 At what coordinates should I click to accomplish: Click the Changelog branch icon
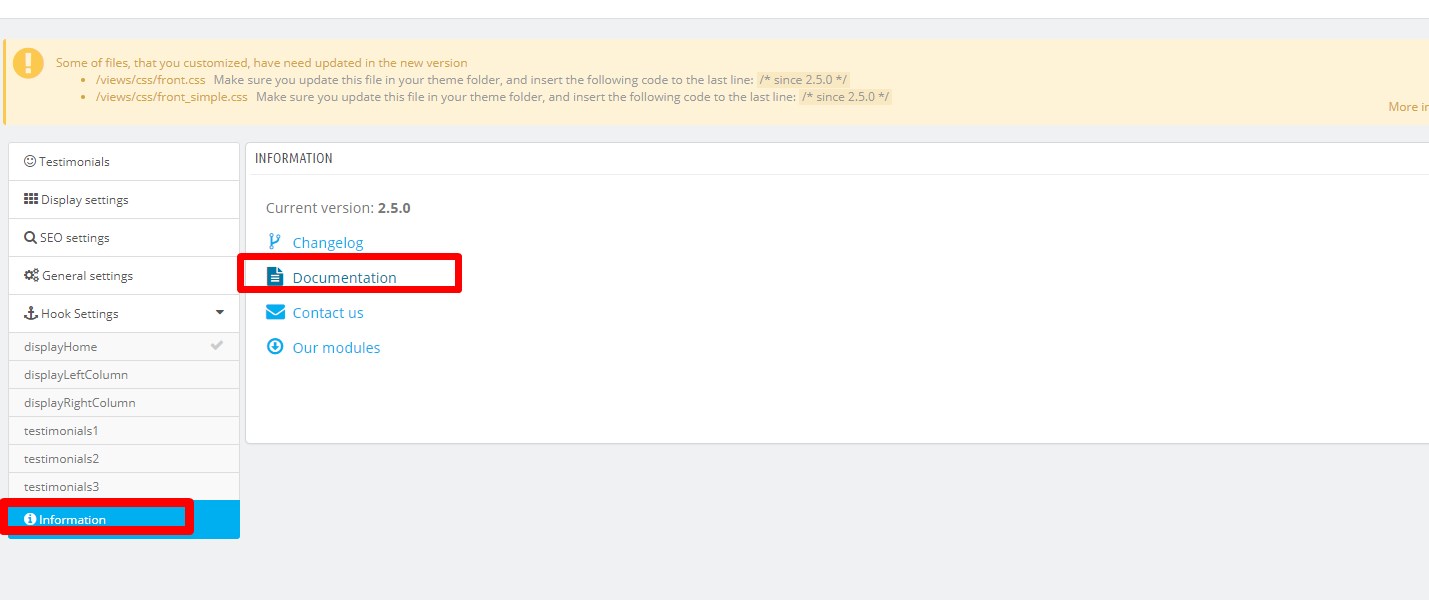tap(275, 242)
